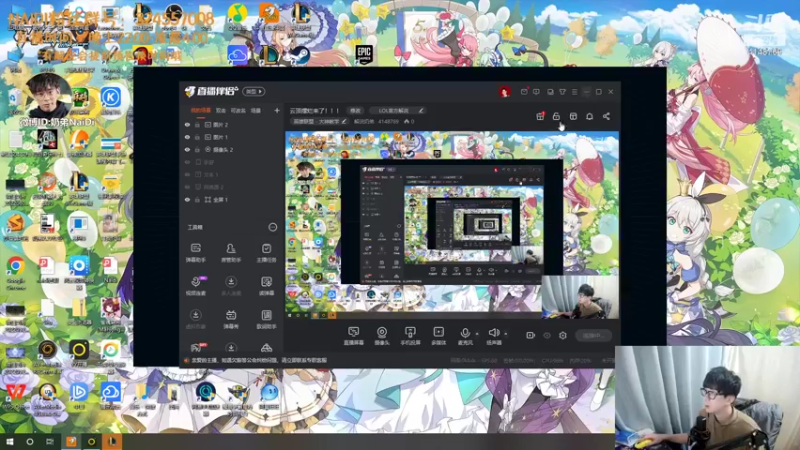The width and height of the screenshot is (800, 450).
Task: Click the 多人连麦 download tool
Action: 231,286
